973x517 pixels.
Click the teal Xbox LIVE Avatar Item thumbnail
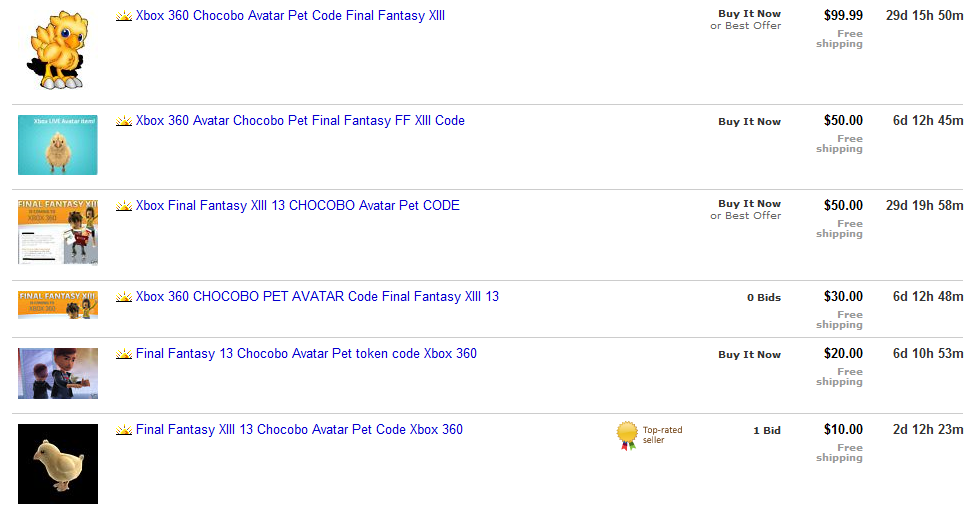coord(58,144)
